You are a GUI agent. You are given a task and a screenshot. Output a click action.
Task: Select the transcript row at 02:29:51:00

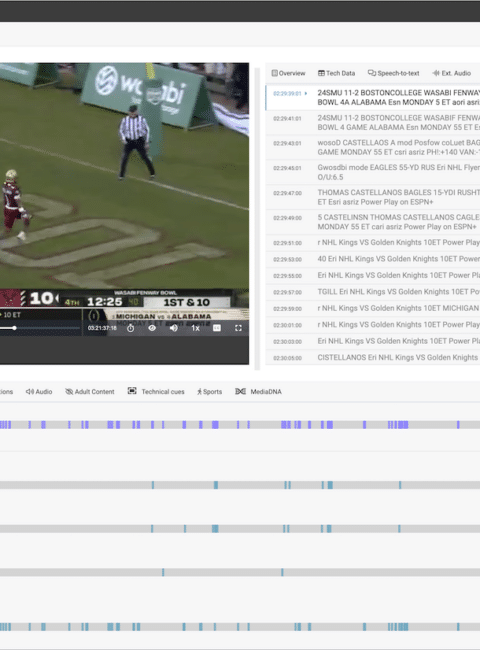pyautogui.click(x=373, y=243)
